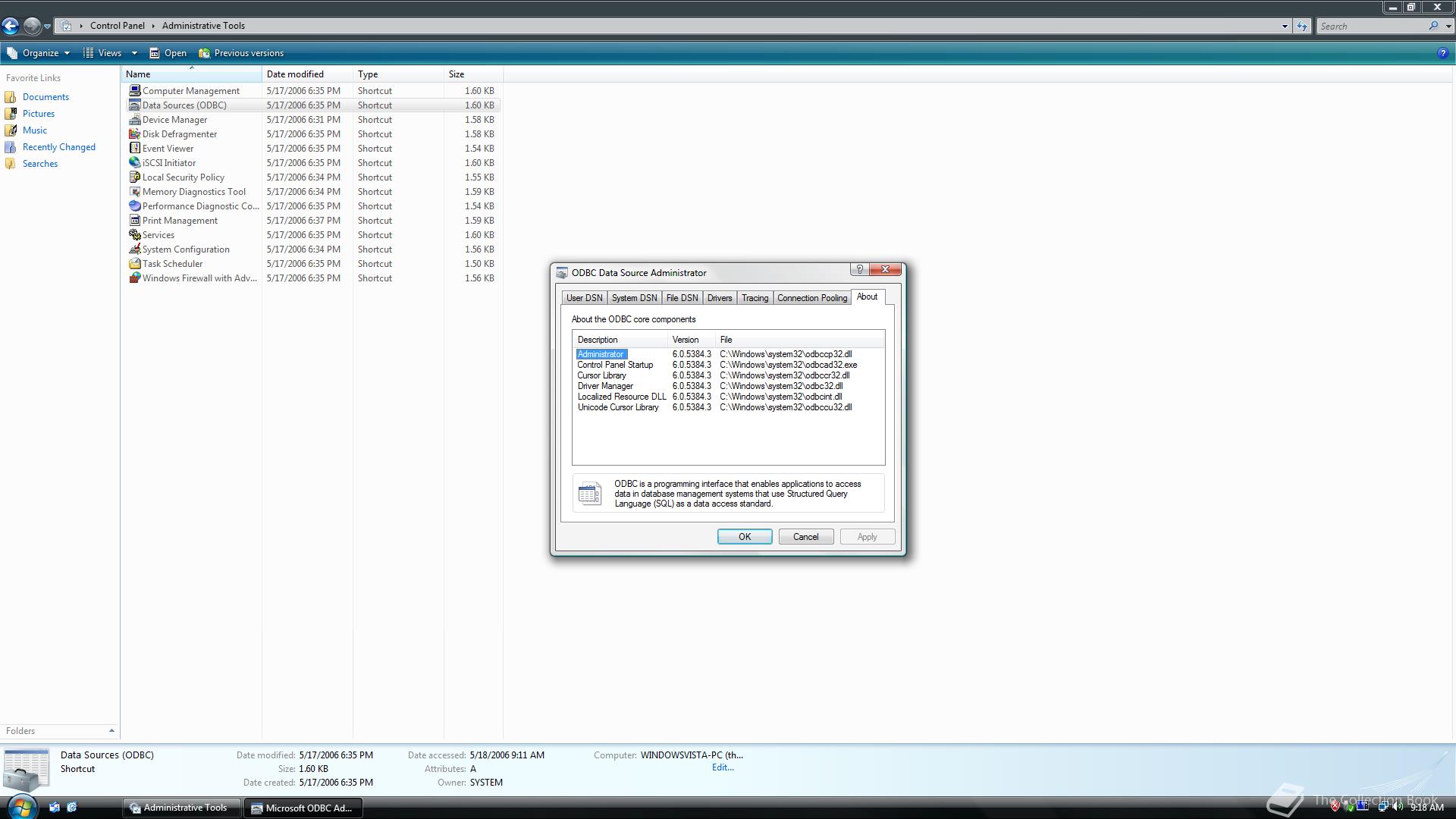Click the Edit... link in details pane

[723, 767]
